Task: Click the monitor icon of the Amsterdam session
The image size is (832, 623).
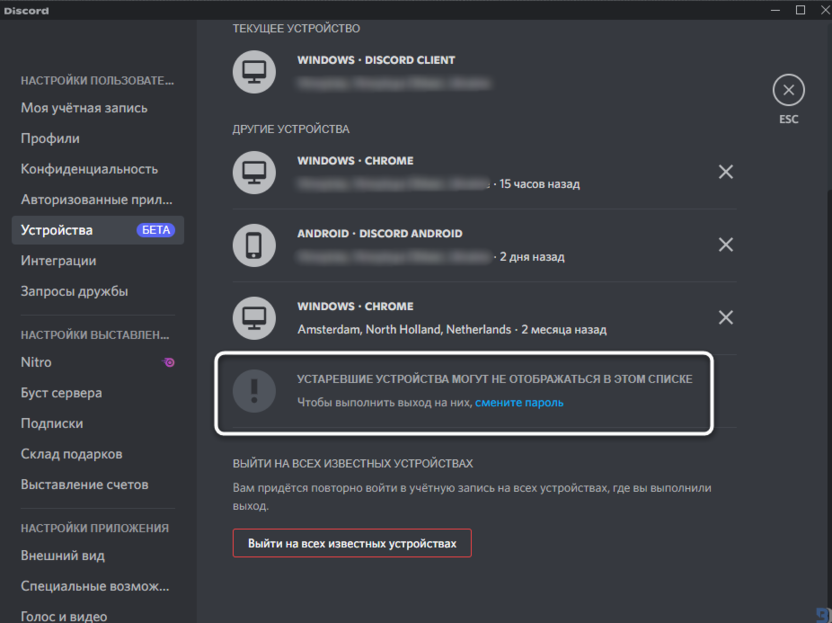Action: [x=254, y=318]
